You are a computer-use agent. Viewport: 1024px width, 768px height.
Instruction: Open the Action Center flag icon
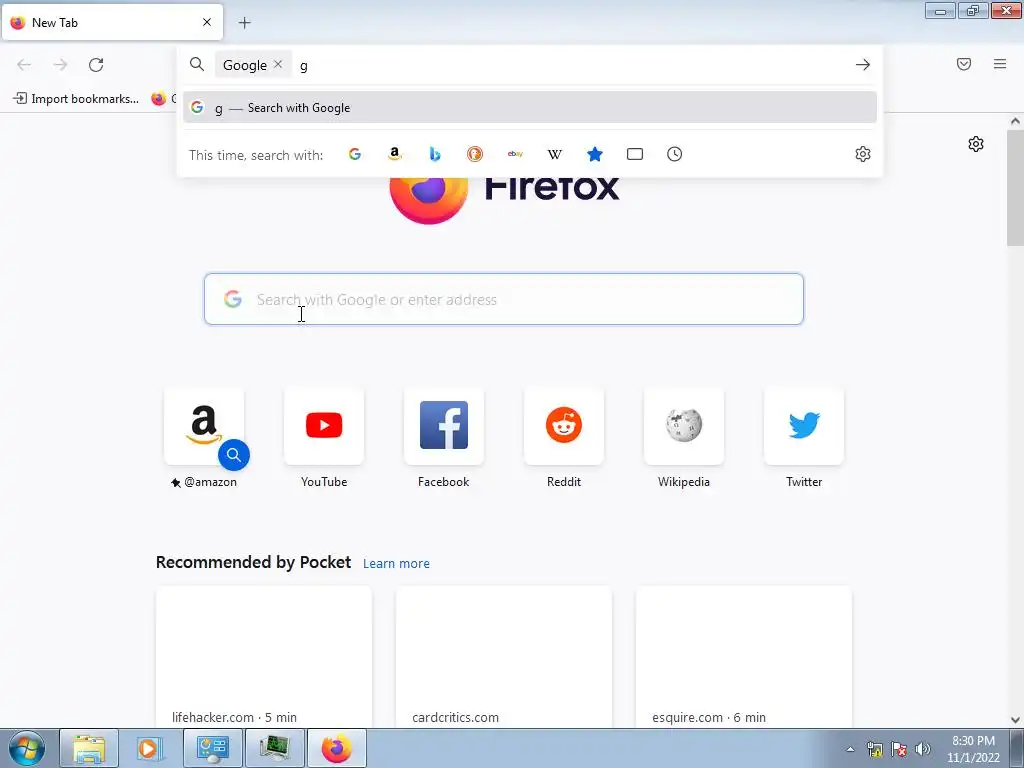(x=899, y=749)
